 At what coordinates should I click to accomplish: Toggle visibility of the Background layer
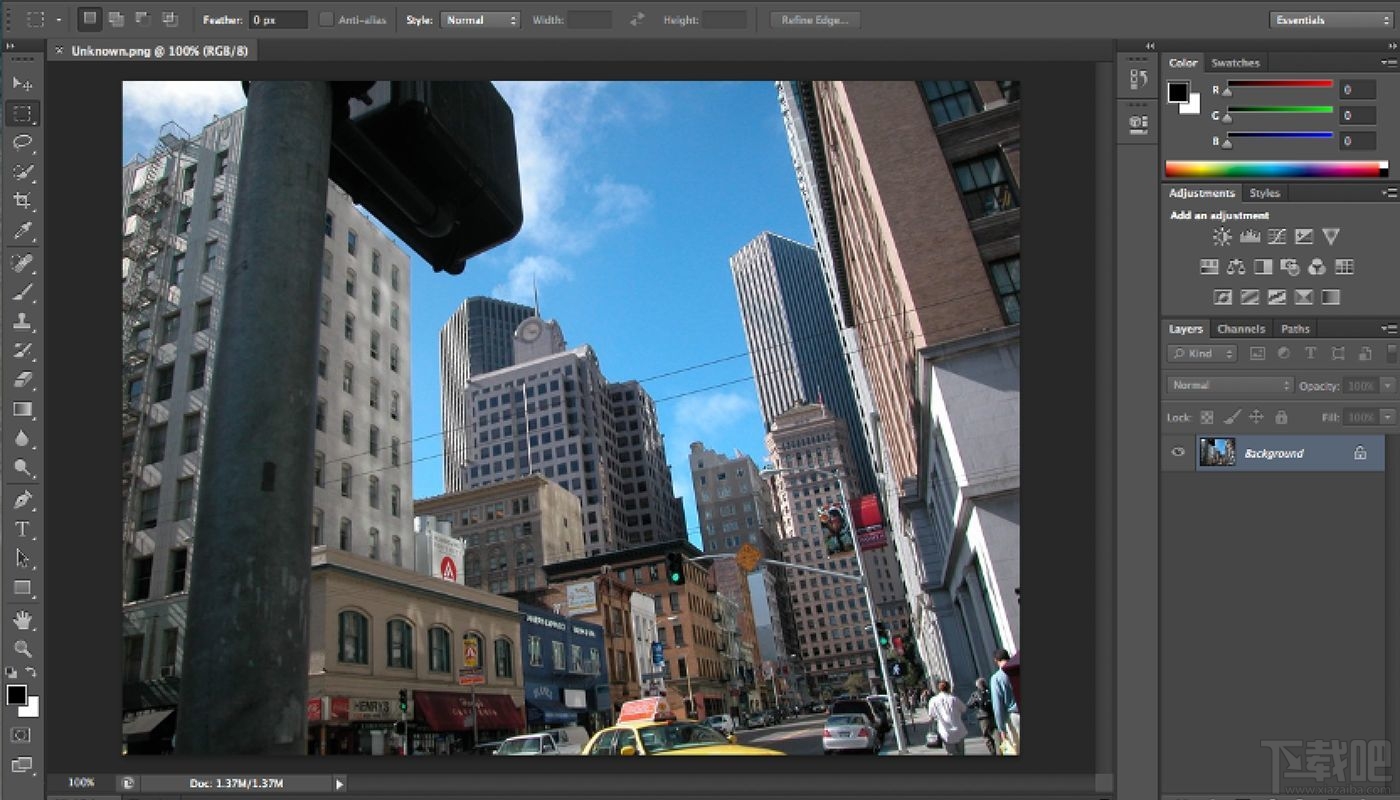(1177, 453)
